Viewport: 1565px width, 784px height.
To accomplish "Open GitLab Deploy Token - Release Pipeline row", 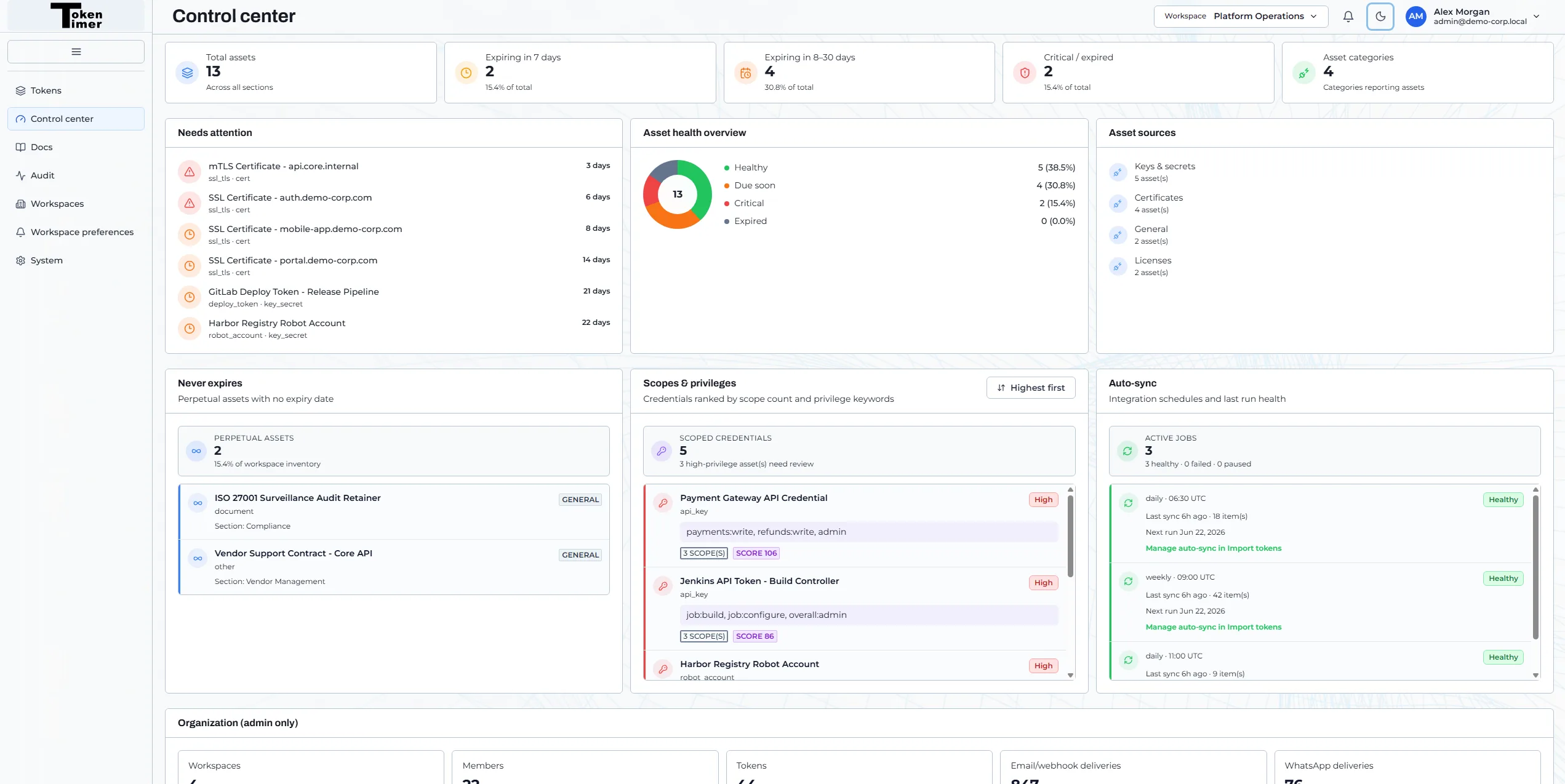I will [x=394, y=297].
